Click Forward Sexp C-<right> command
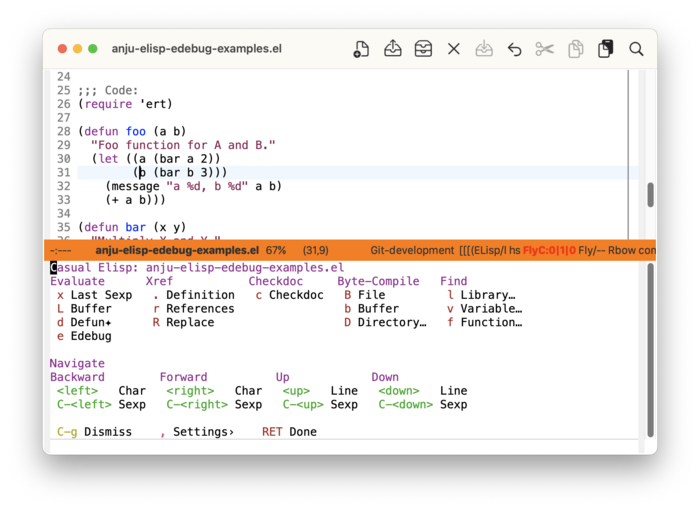This screenshot has width=700, height=511. [x=214, y=405]
